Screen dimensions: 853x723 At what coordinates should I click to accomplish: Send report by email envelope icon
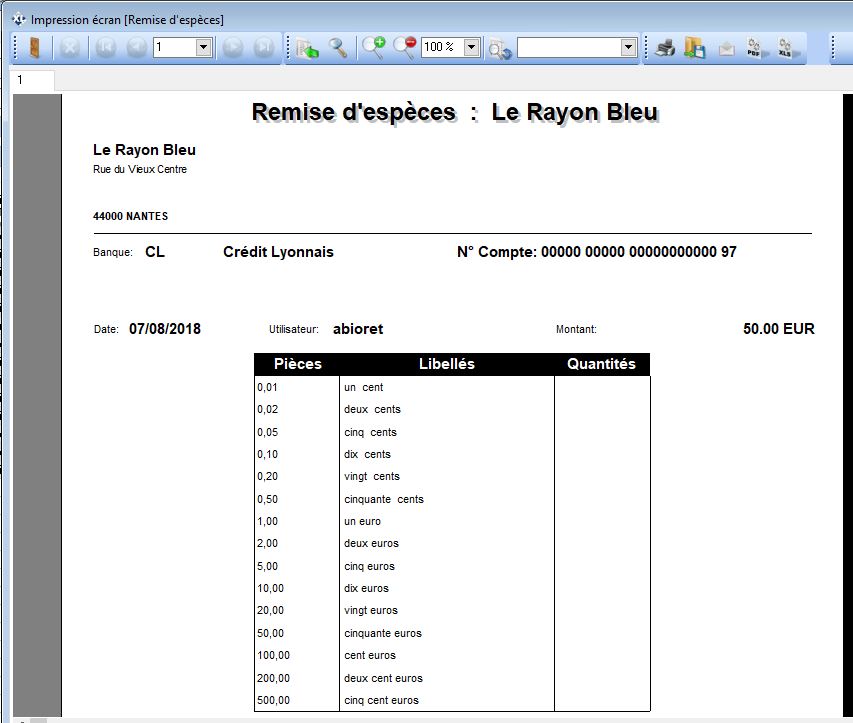726,49
